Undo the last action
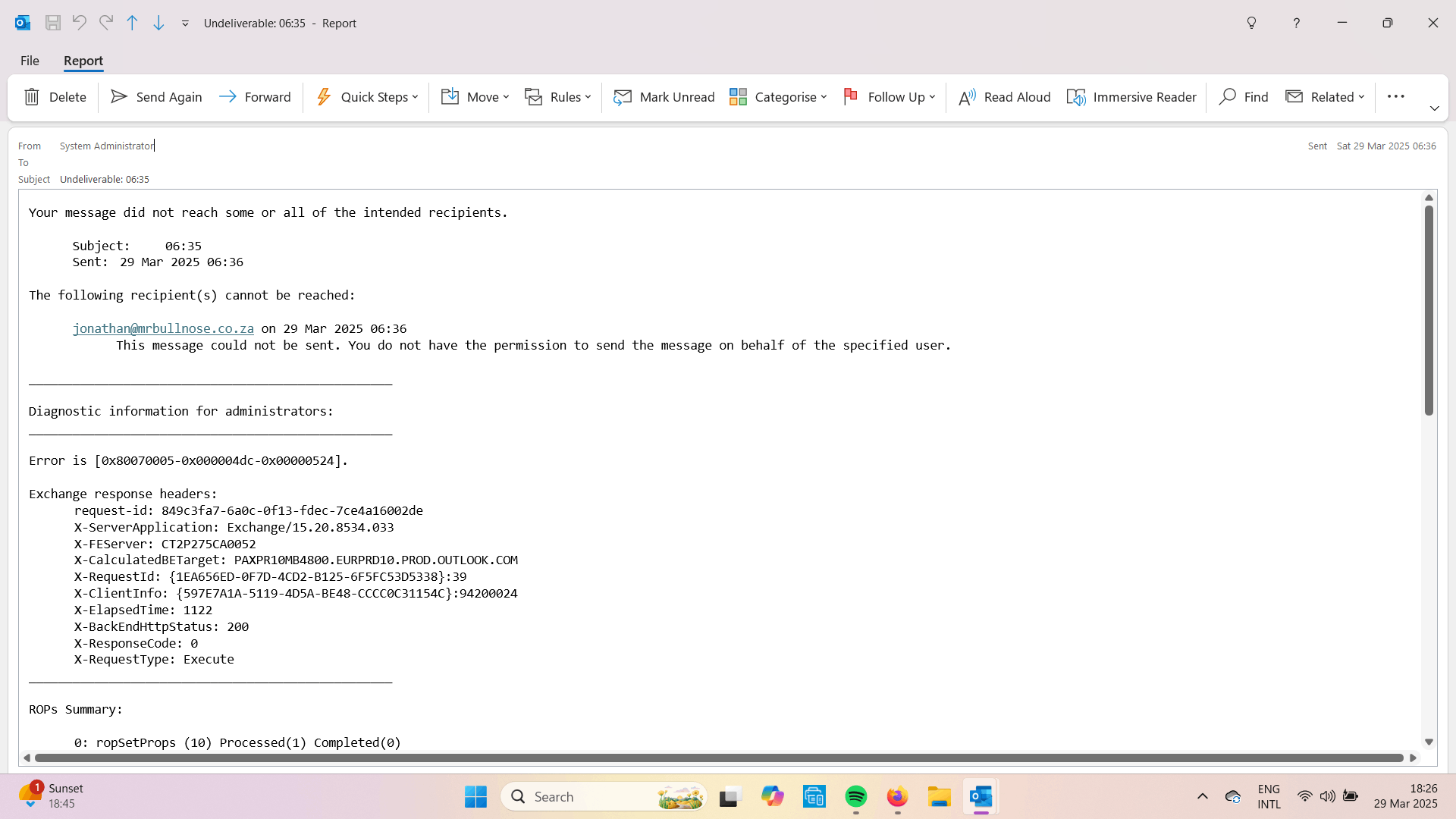 click(x=80, y=23)
